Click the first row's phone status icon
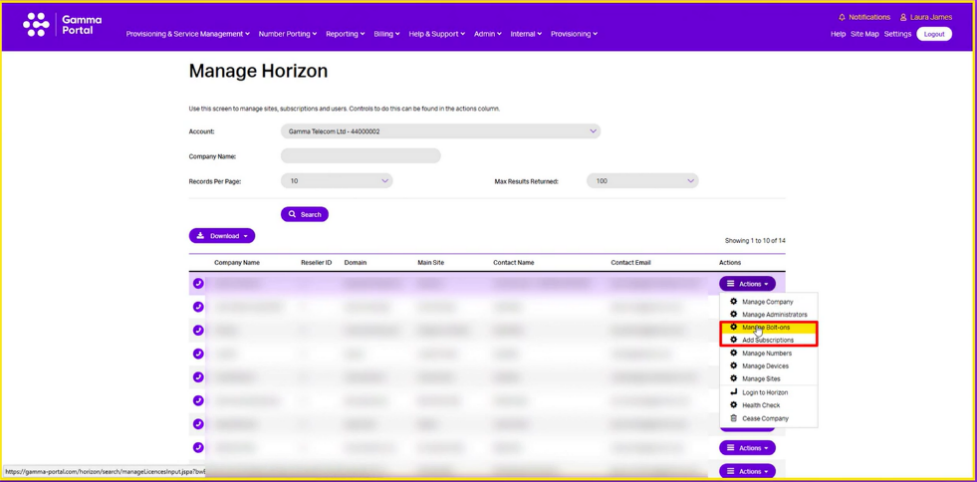The width and height of the screenshot is (977, 482). coord(198,283)
